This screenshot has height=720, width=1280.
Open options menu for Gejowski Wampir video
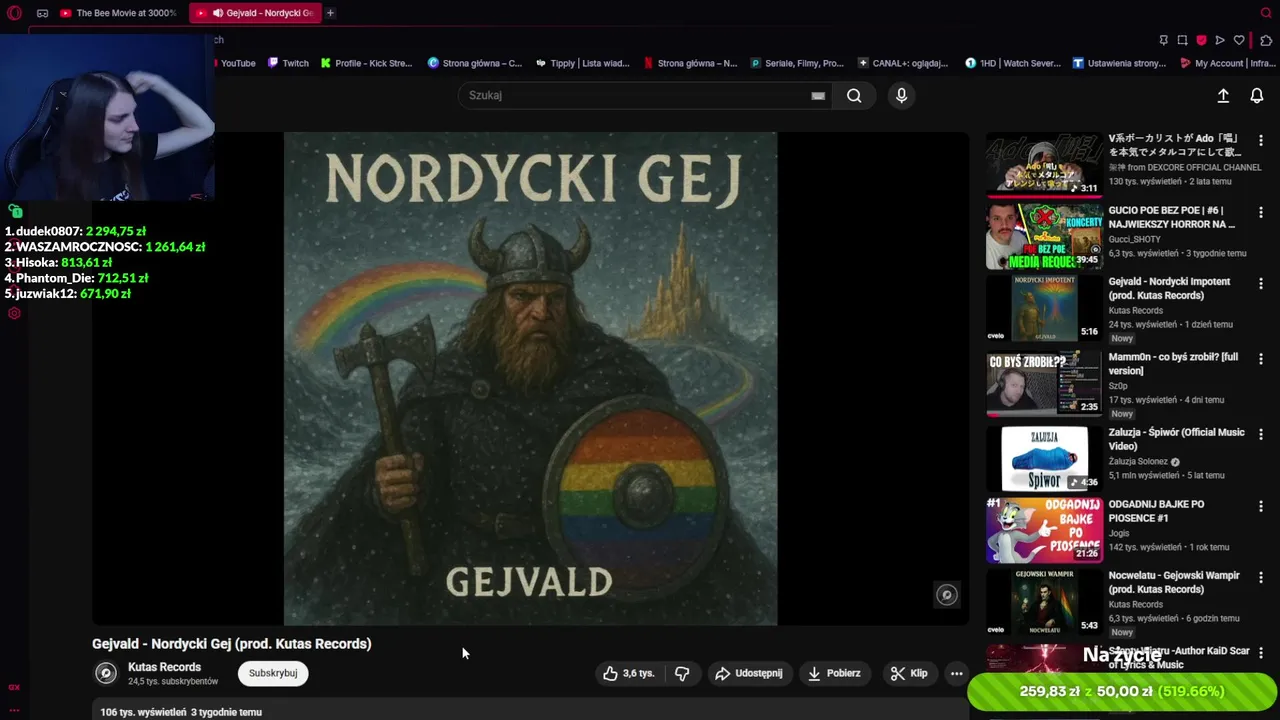click(1260, 578)
